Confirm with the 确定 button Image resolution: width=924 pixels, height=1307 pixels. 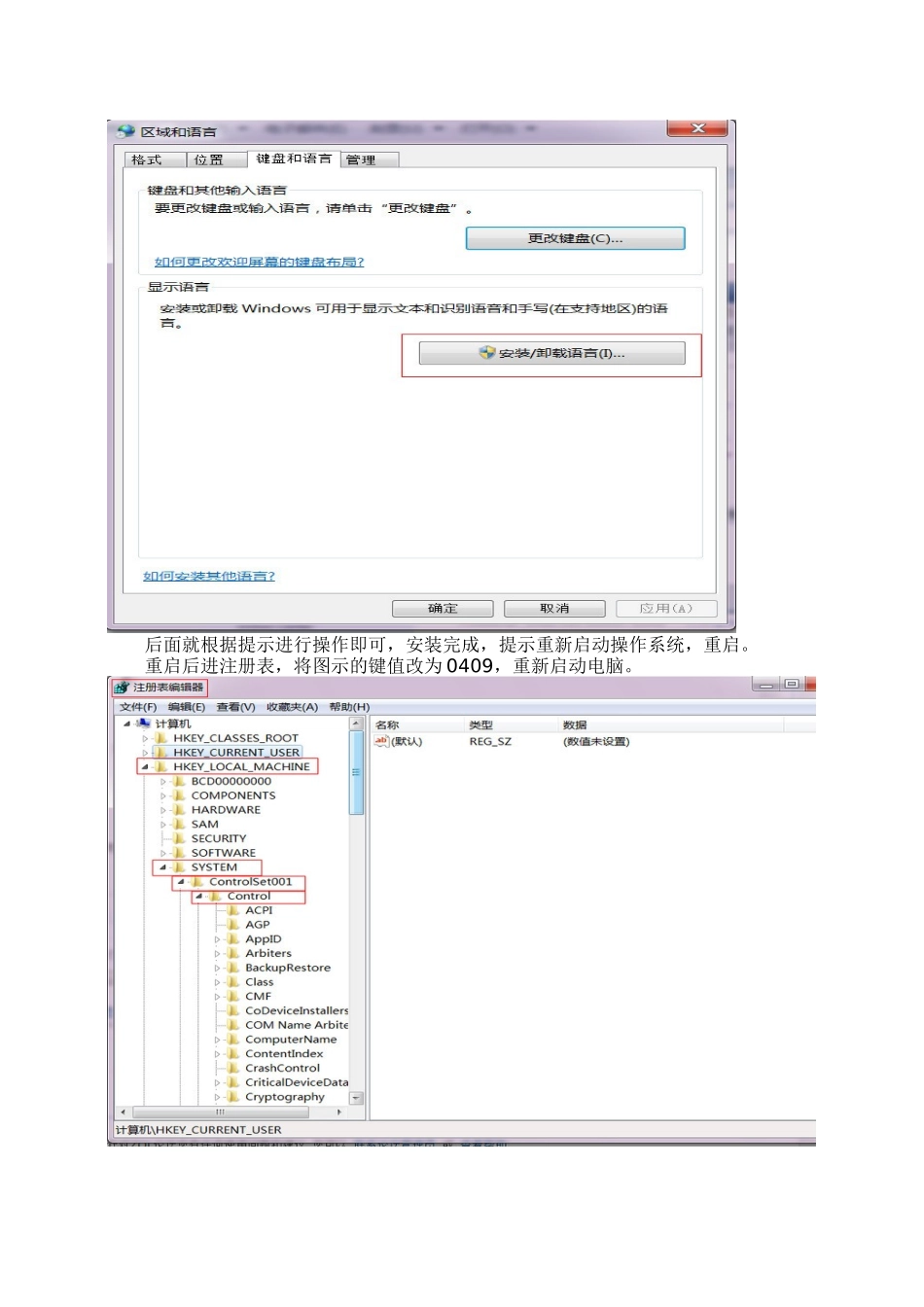(x=443, y=609)
